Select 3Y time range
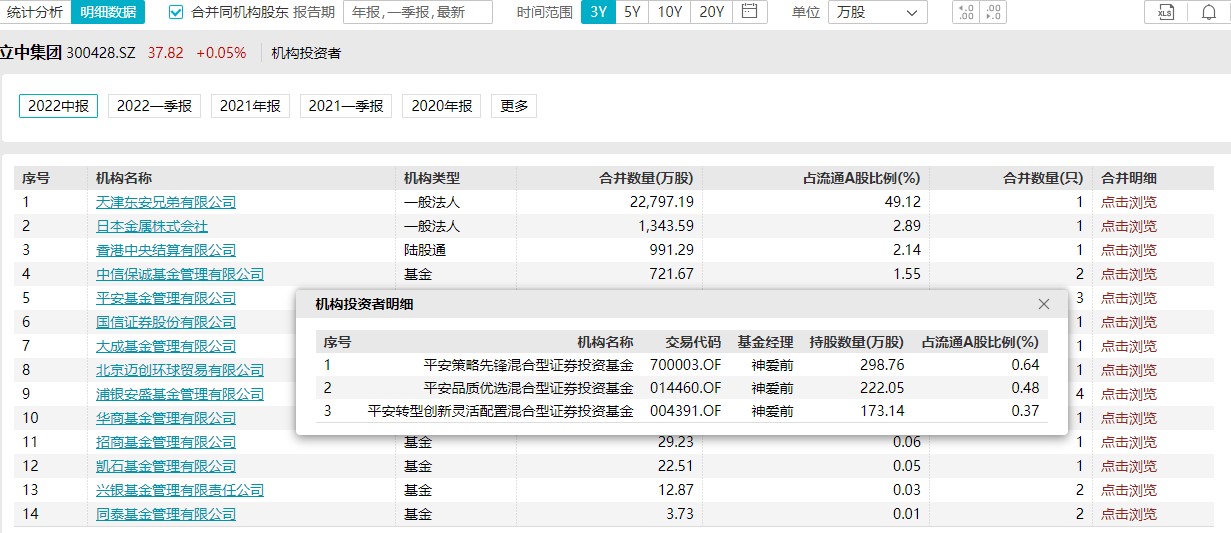Screen dimensions: 1231x533 pyautogui.click(x=598, y=12)
